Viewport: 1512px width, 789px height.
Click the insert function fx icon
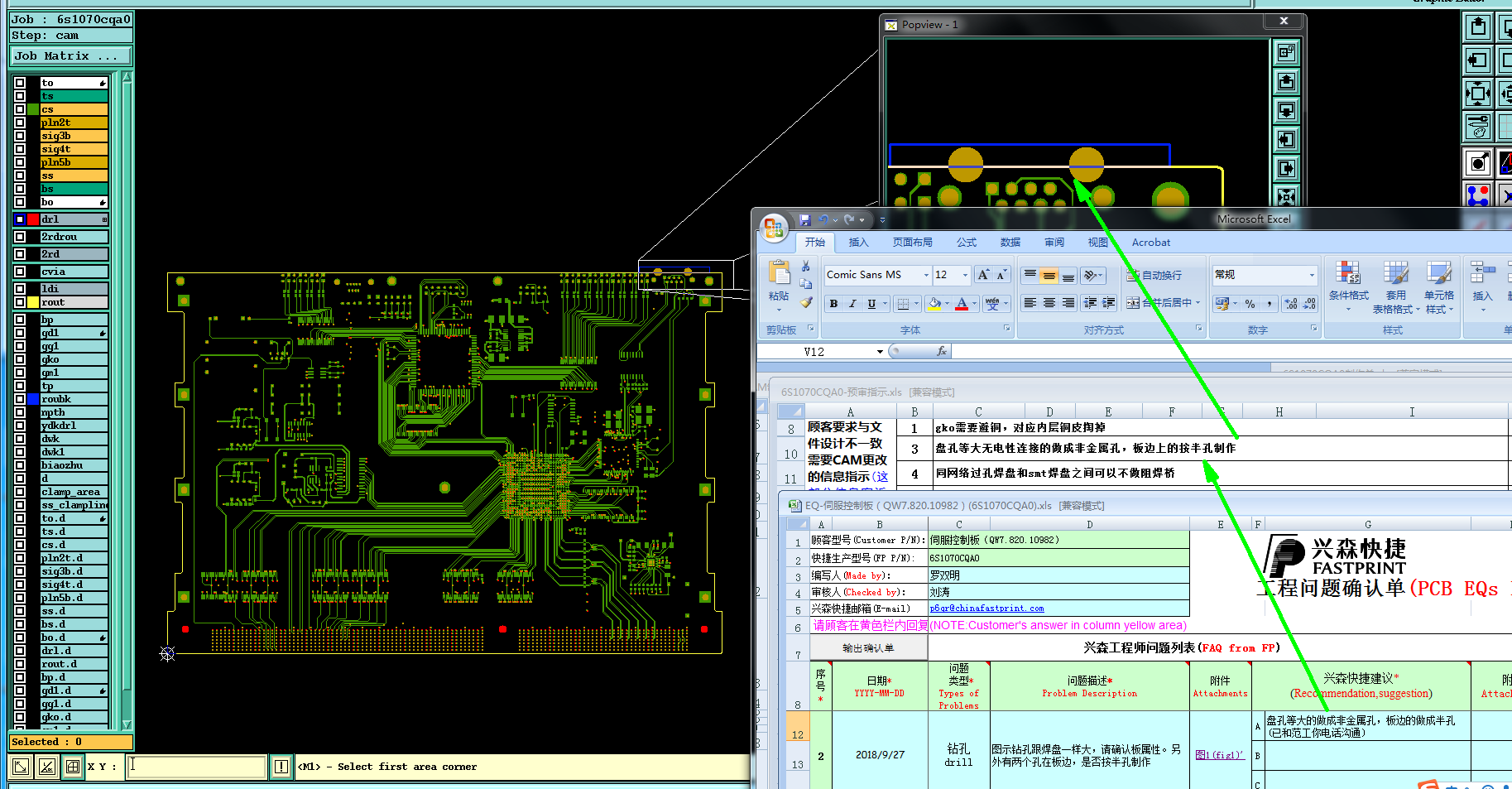tap(941, 351)
